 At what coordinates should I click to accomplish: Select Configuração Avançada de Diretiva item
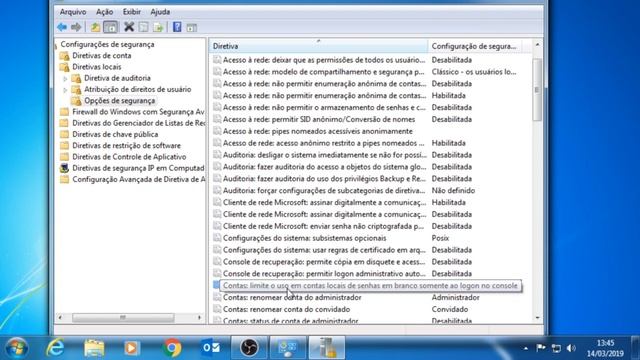(139, 179)
